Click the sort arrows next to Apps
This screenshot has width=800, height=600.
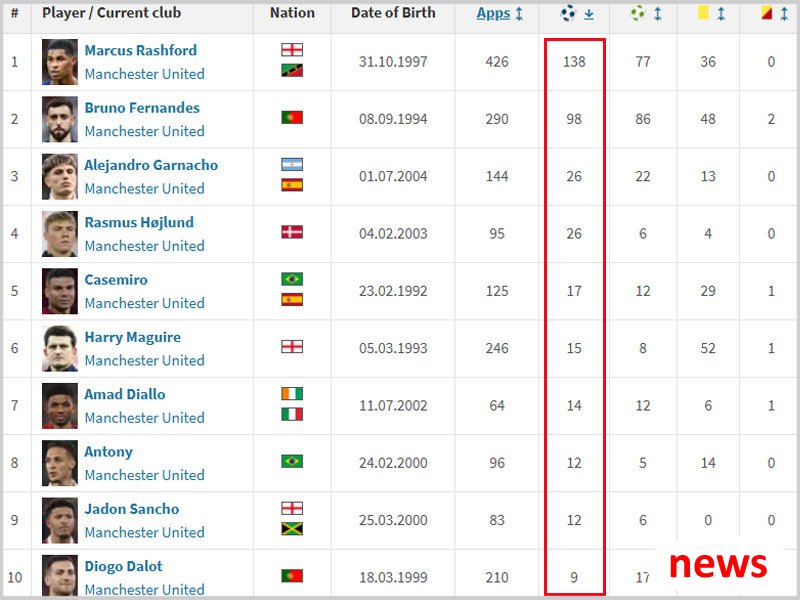pos(519,14)
